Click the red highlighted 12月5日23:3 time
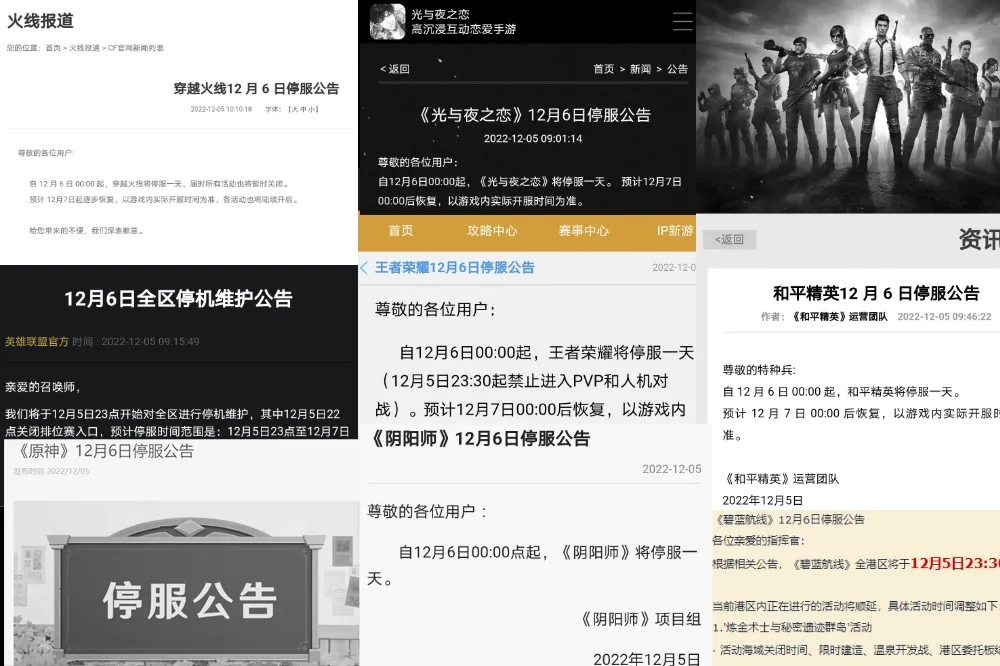The width and height of the screenshot is (1000, 666). pyautogui.click(x=955, y=563)
